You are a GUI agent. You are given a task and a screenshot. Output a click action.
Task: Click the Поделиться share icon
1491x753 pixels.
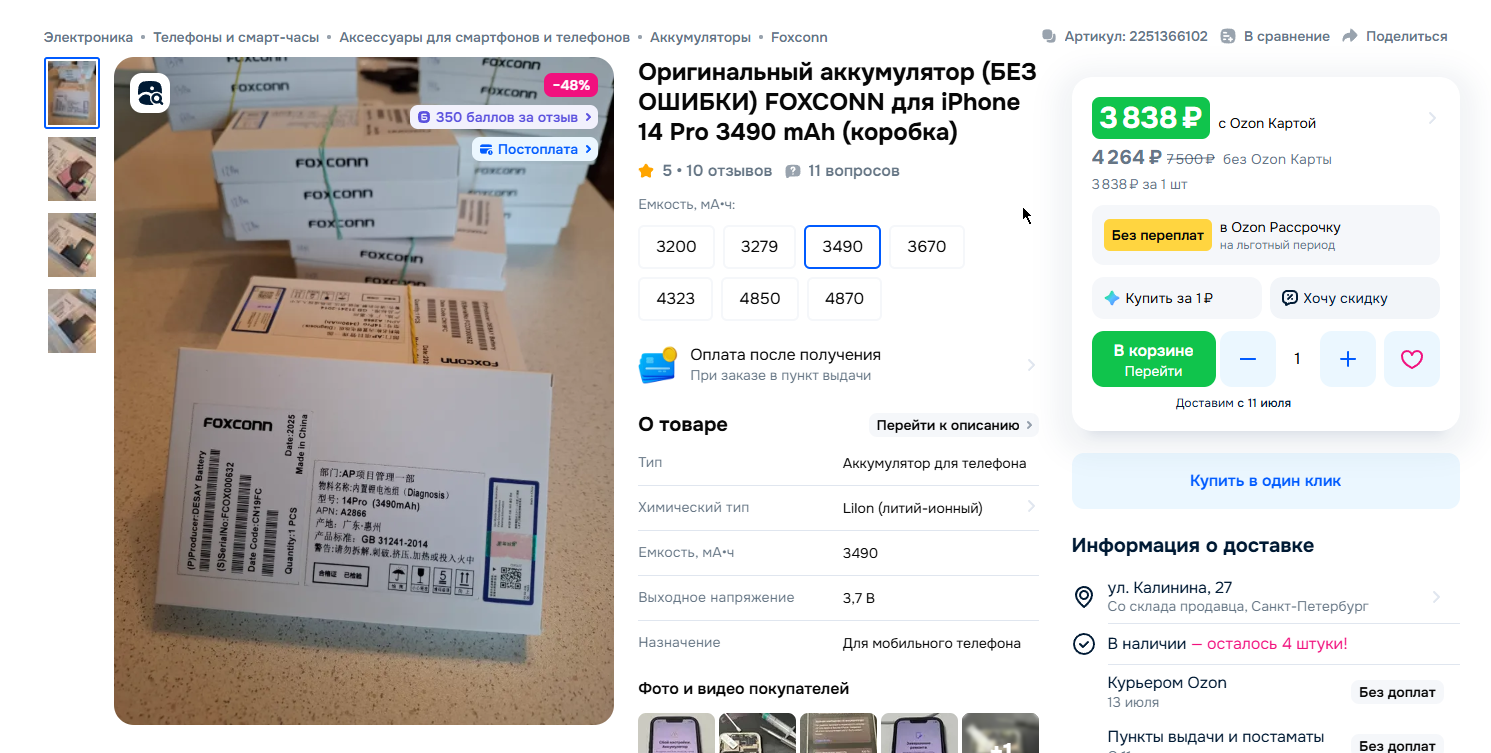point(1350,36)
